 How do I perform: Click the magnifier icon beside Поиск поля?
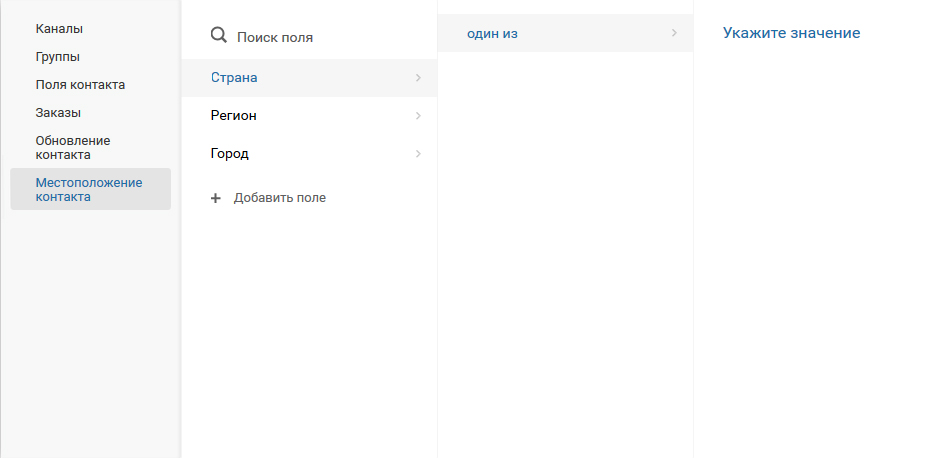tap(219, 36)
